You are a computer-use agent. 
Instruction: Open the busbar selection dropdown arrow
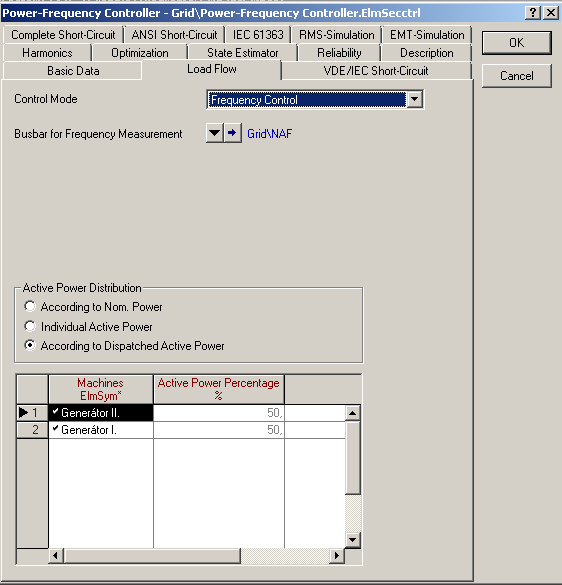[x=215, y=133]
